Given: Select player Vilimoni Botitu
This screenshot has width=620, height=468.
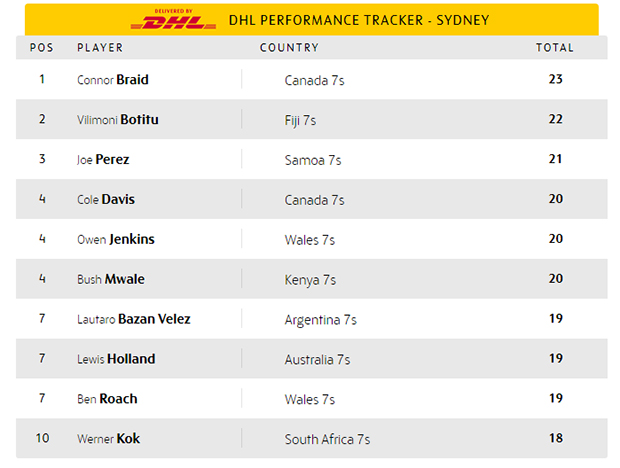Looking at the screenshot, I should (x=118, y=120).
